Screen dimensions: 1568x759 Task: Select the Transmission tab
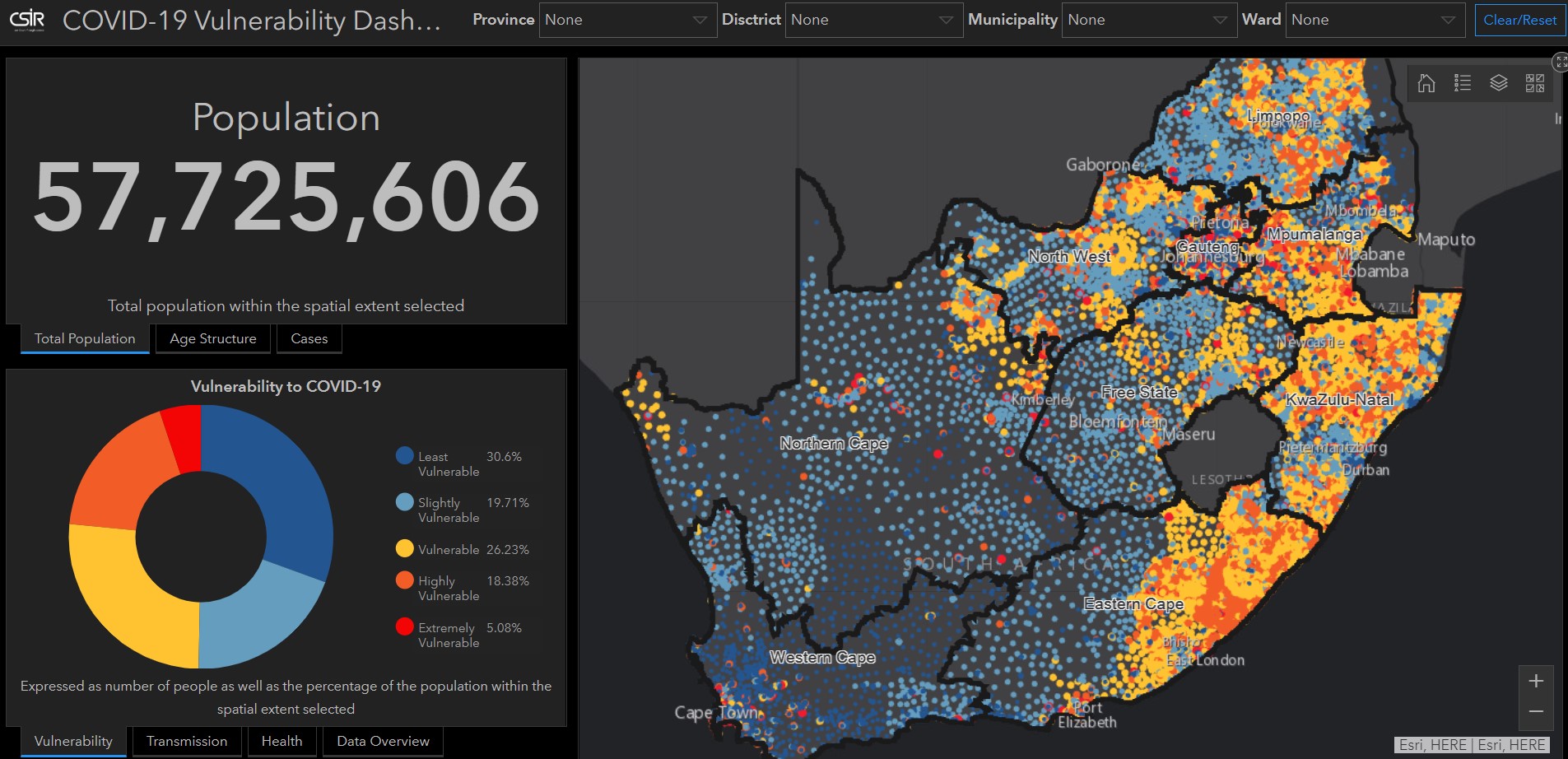187,741
